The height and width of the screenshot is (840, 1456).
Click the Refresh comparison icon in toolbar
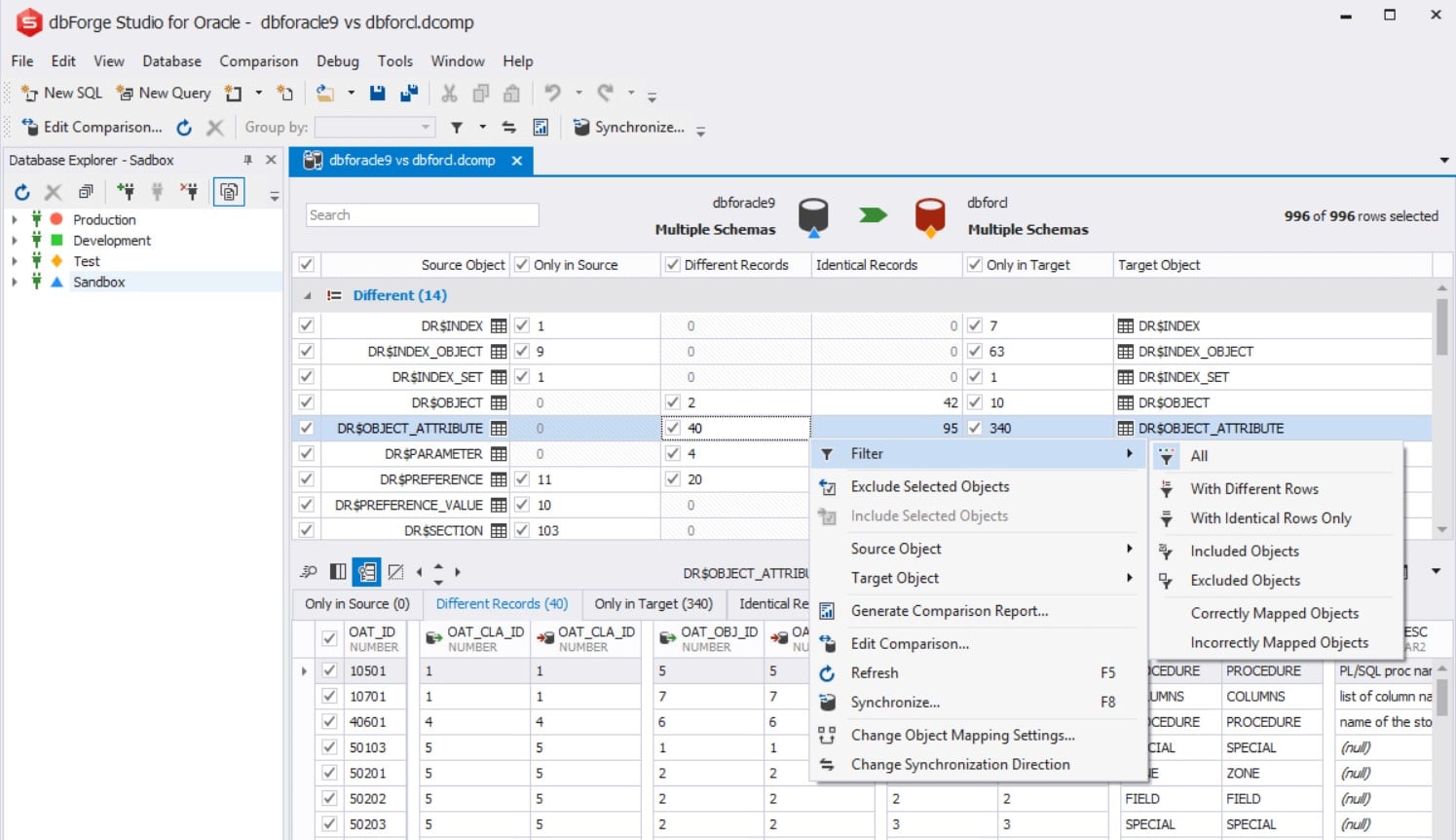pyautogui.click(x=184, y=127)
